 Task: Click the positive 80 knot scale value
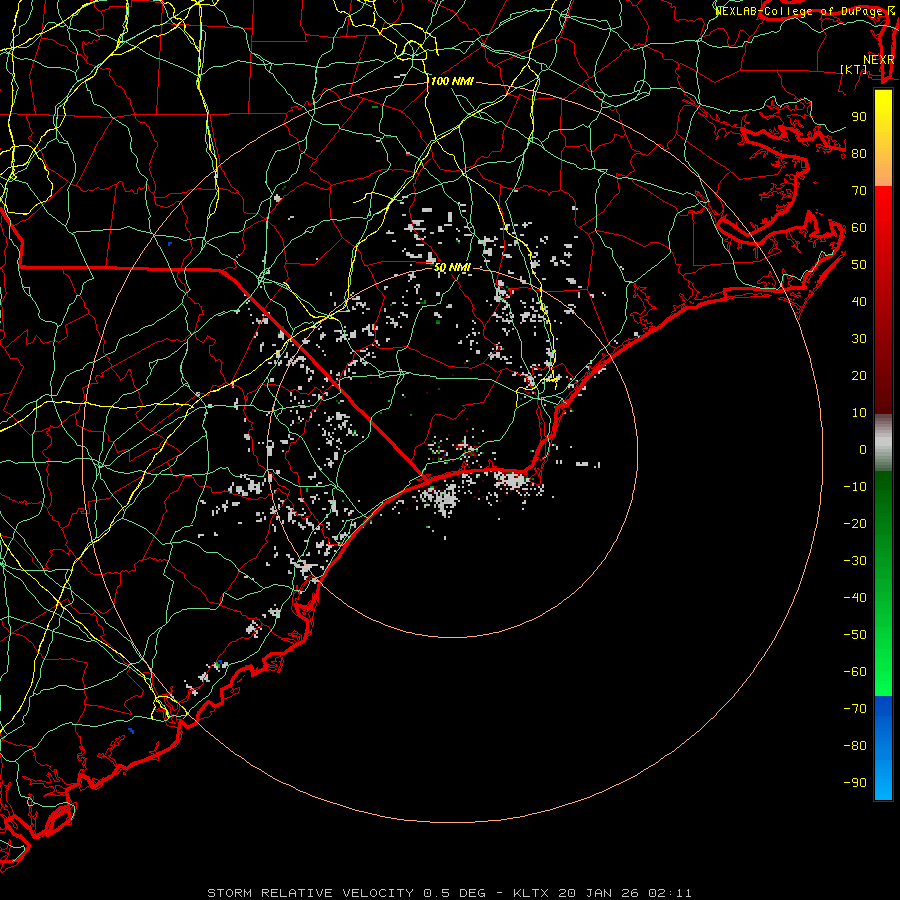click(x=859, y=153)
